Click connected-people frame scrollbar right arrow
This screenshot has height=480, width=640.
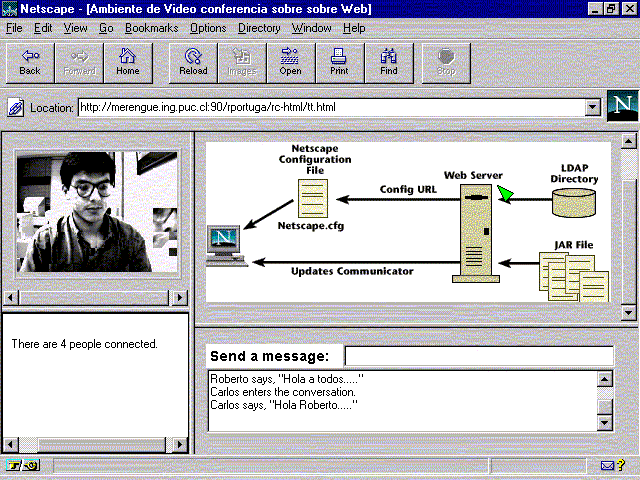[x=180, y=444]
